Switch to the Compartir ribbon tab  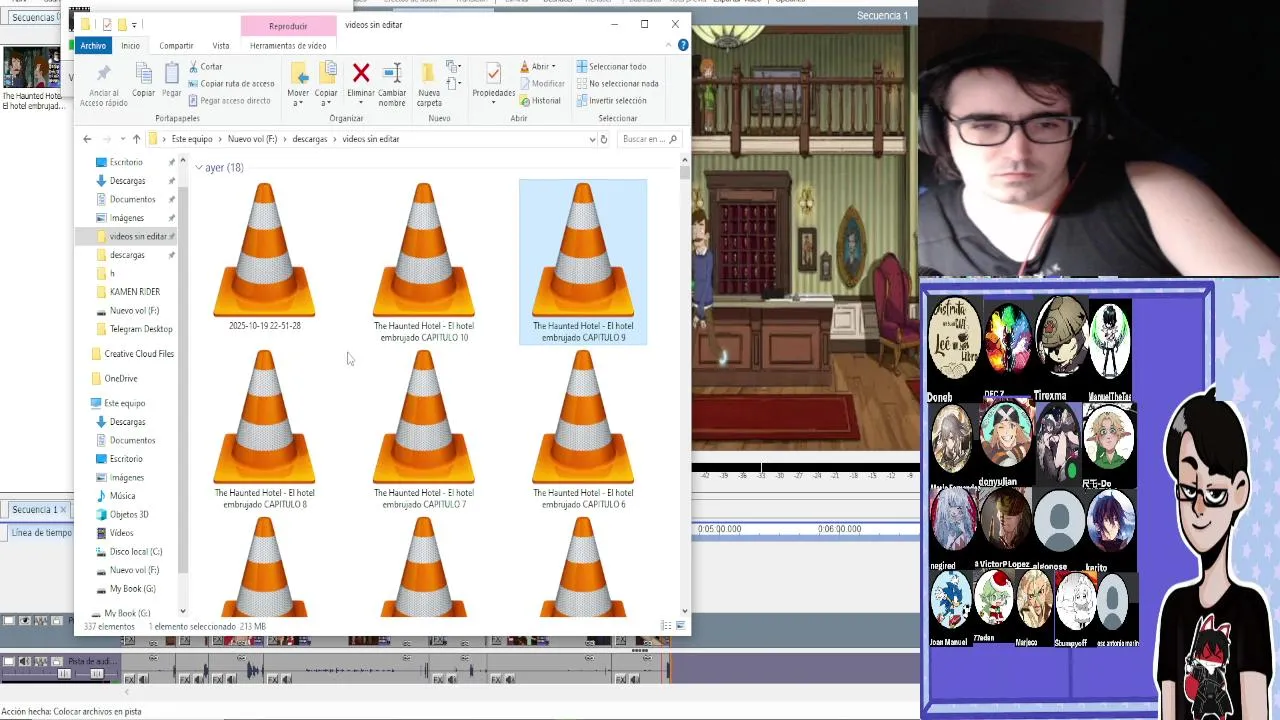[176, 45]
